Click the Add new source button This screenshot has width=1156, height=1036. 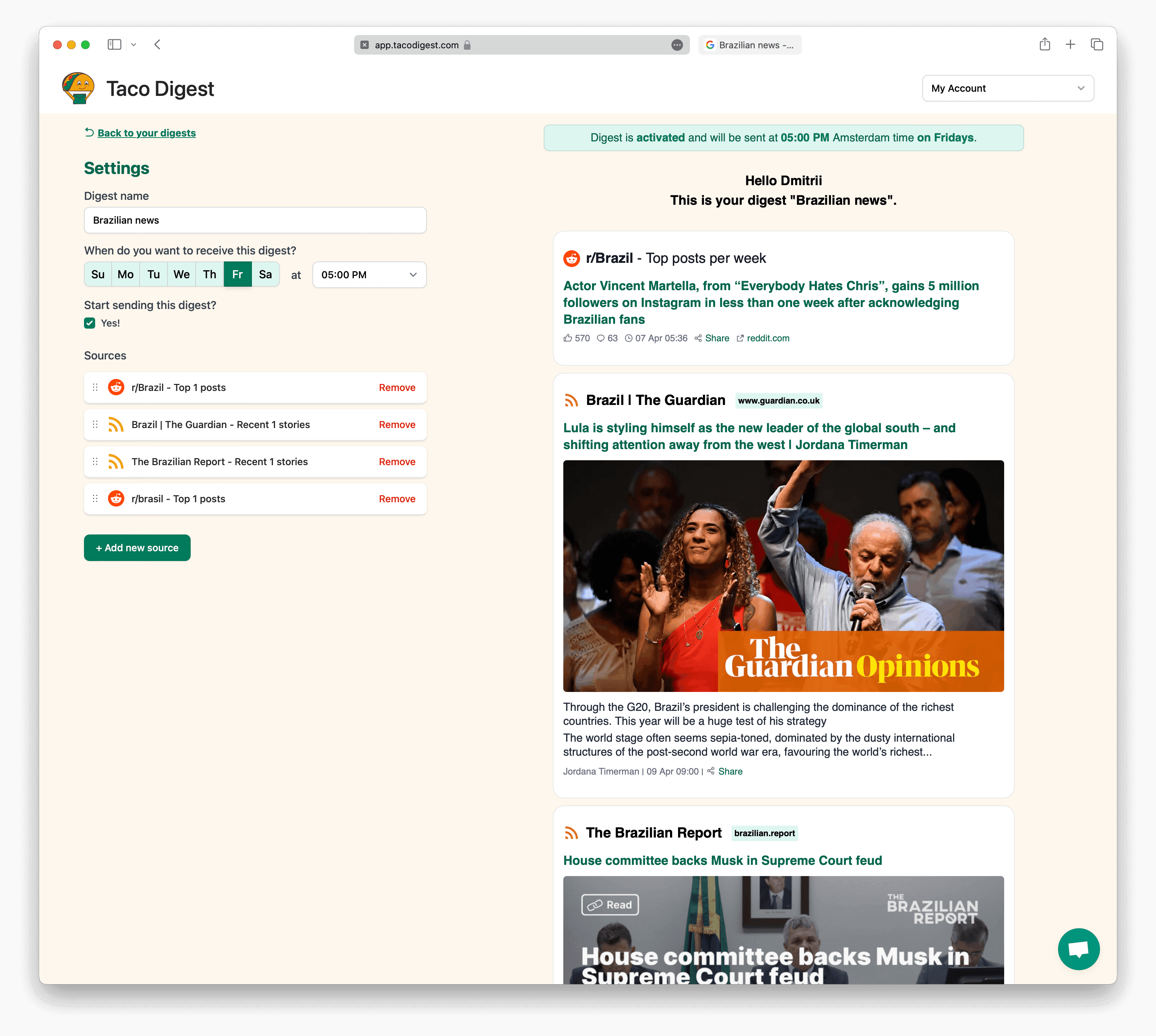(137, 548)
